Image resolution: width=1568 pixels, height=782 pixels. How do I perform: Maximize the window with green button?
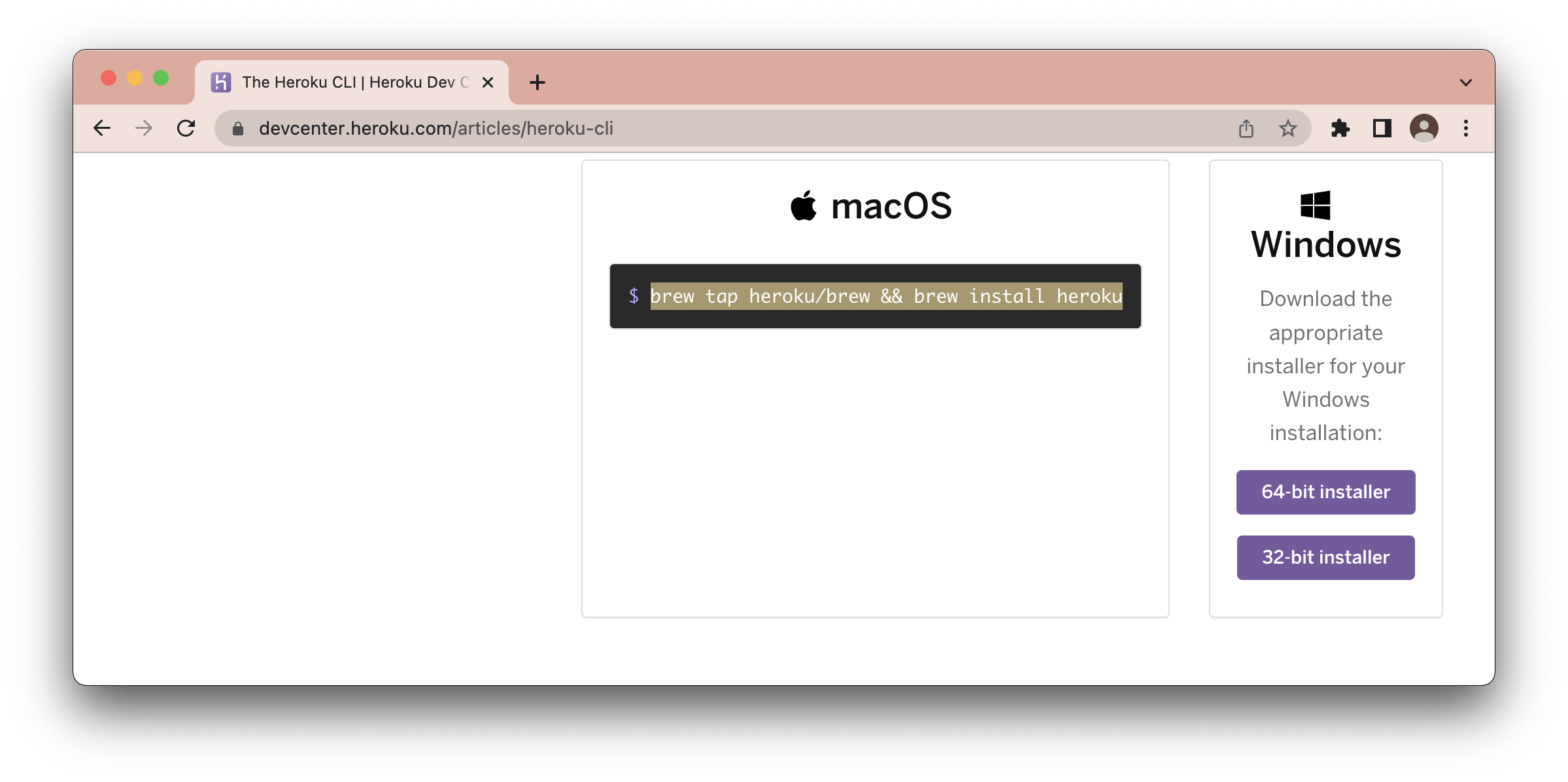(161, 78)
